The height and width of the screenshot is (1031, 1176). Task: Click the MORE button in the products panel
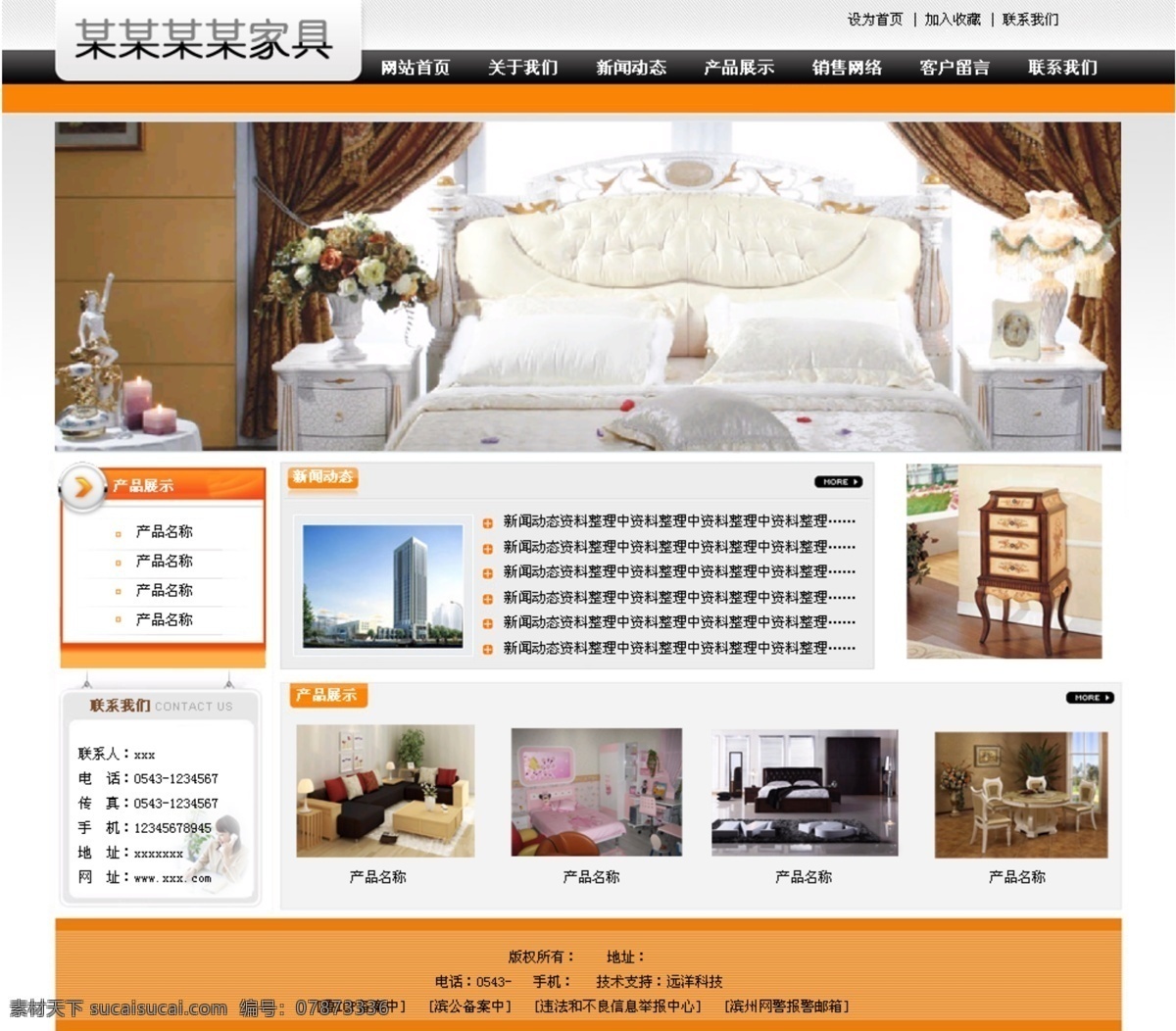[1090, 698]
